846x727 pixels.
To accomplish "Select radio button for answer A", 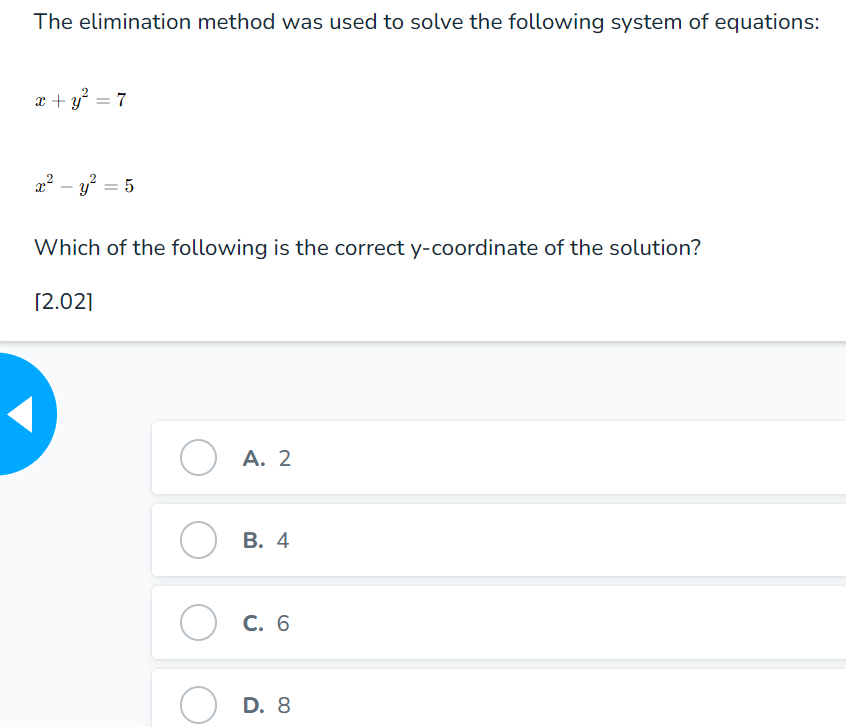I will 198,458.
